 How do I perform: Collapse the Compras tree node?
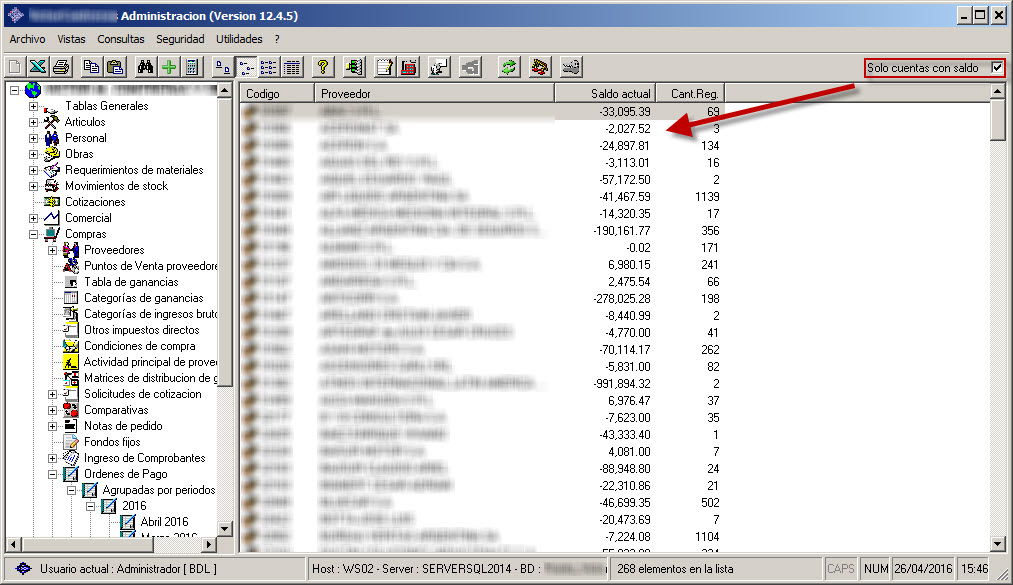[x=34, y=234]
